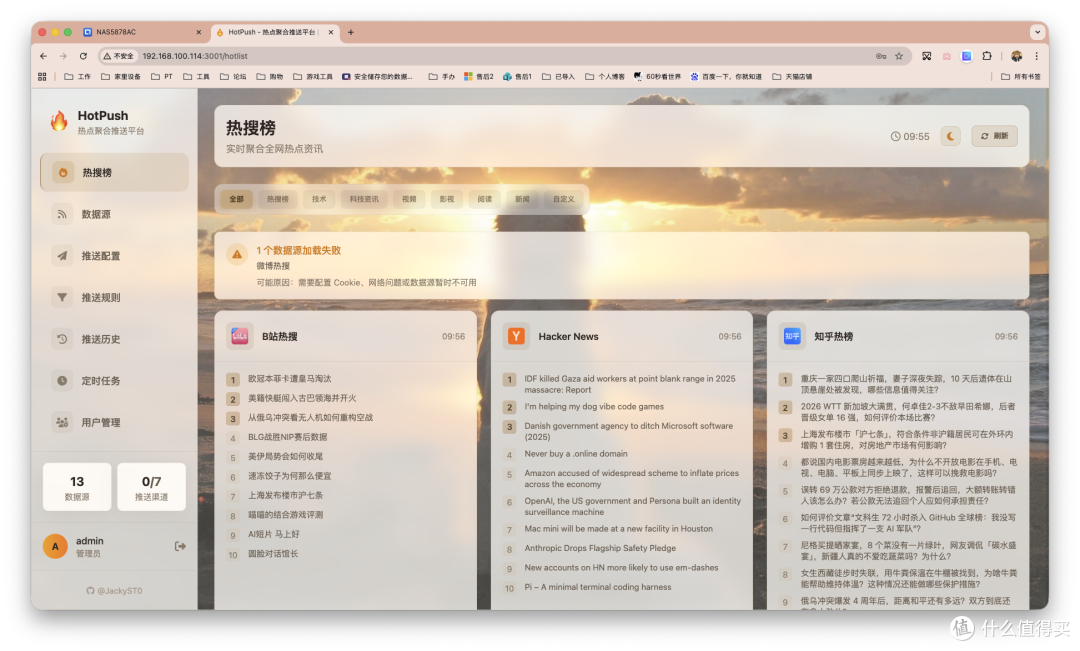Click the 0/7 推送渠道 stat card
Screen dimensions: 1080x651
152,487
